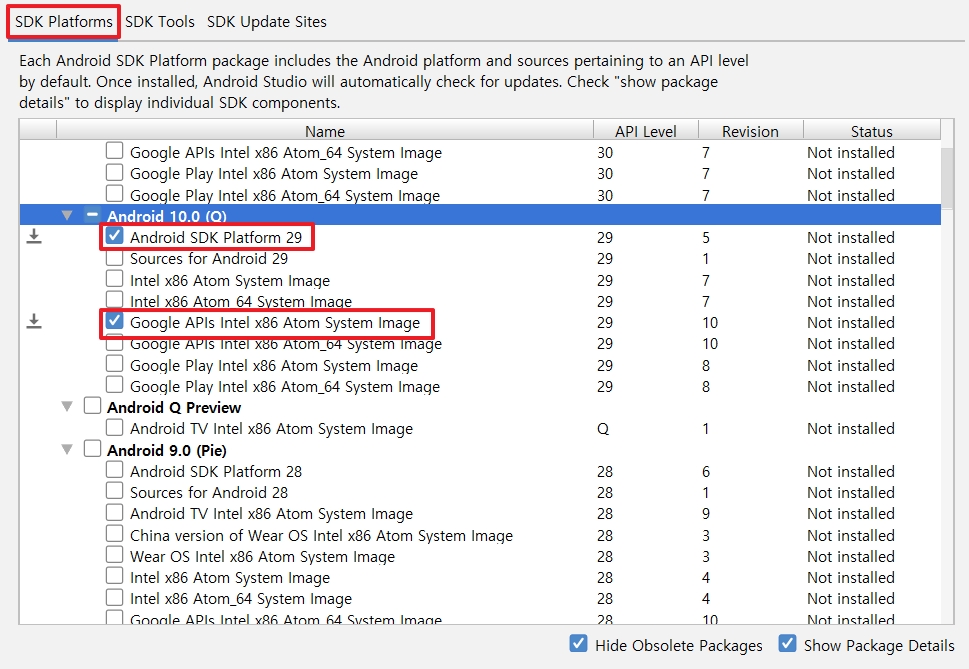
Task: Check Wear OS Intel x86 Atom System Image
Action: [114, 555]
